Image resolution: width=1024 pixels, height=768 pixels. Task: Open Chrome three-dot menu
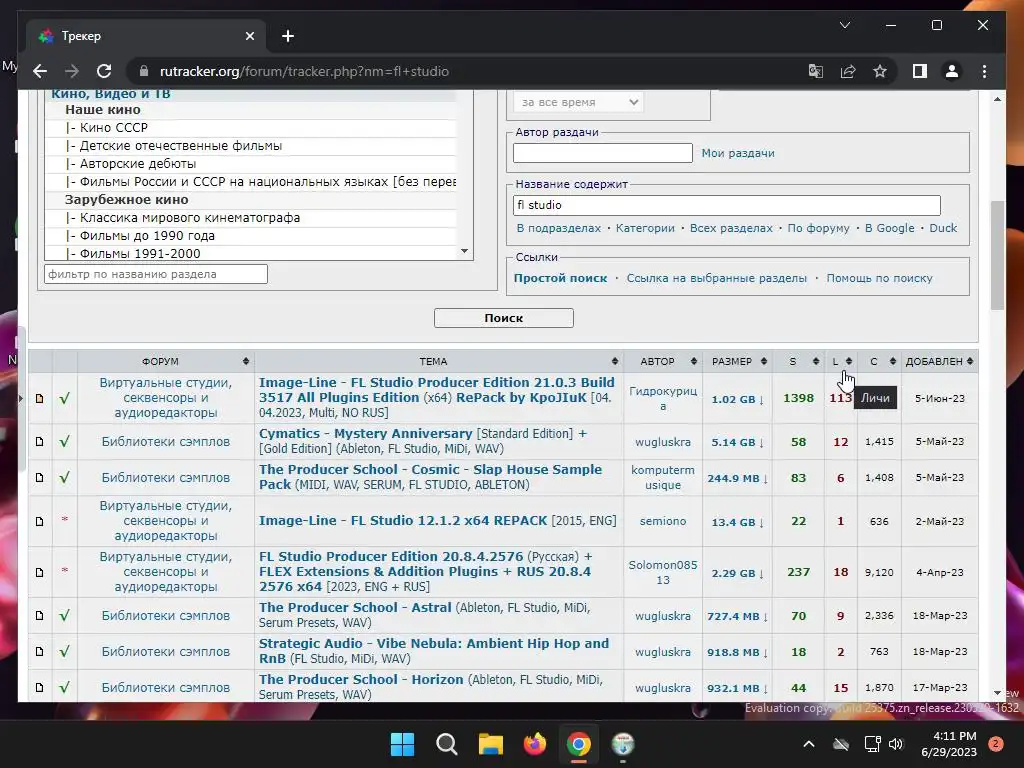984,71
